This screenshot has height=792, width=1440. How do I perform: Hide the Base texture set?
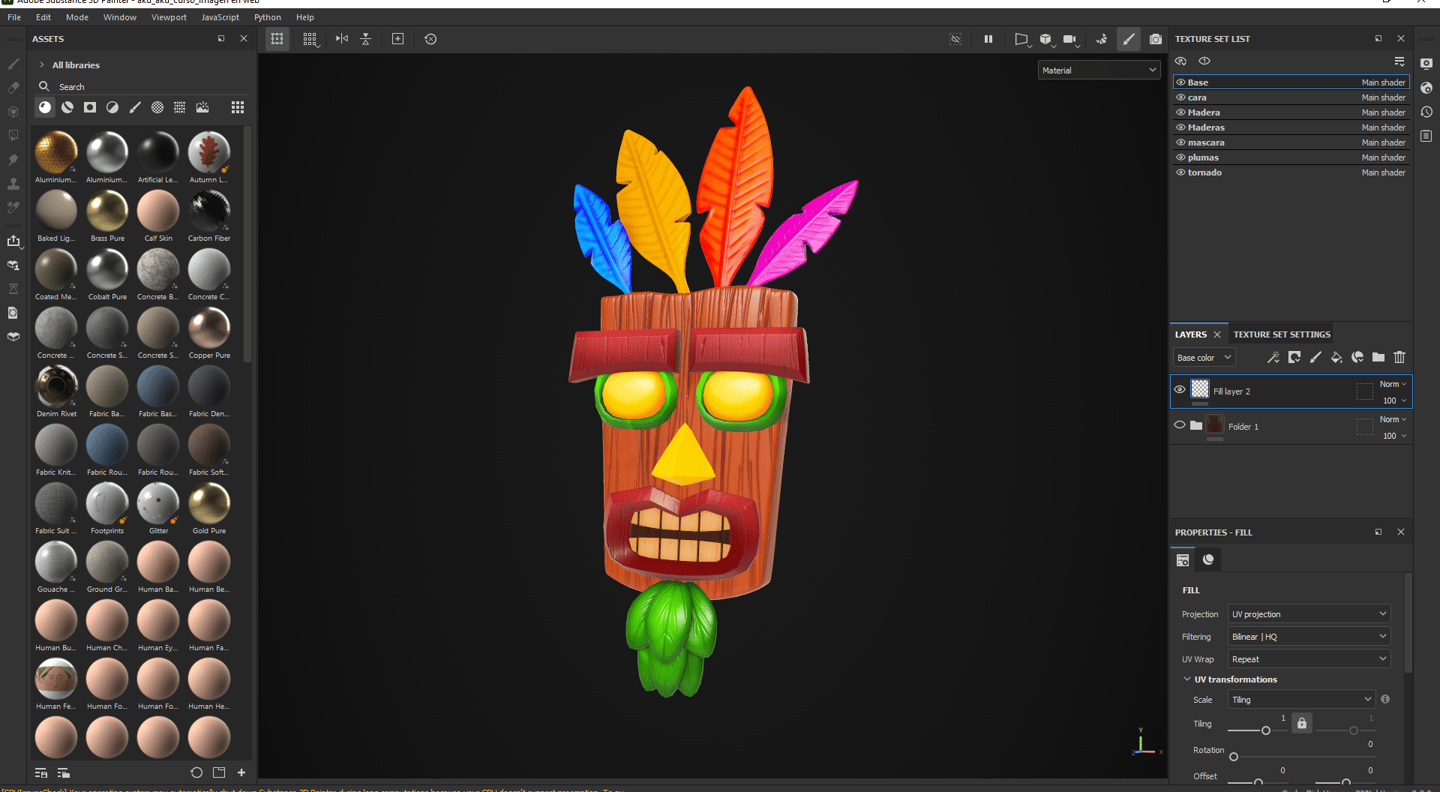(1181, 82)
